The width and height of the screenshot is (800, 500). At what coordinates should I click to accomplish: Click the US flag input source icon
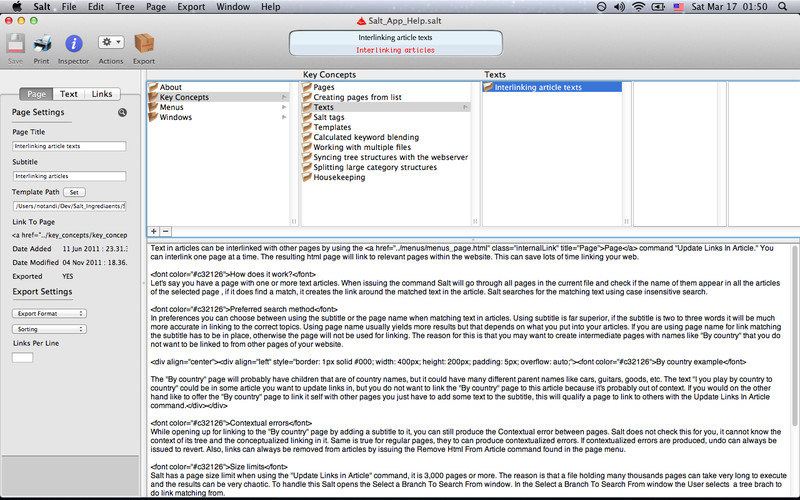679,7
